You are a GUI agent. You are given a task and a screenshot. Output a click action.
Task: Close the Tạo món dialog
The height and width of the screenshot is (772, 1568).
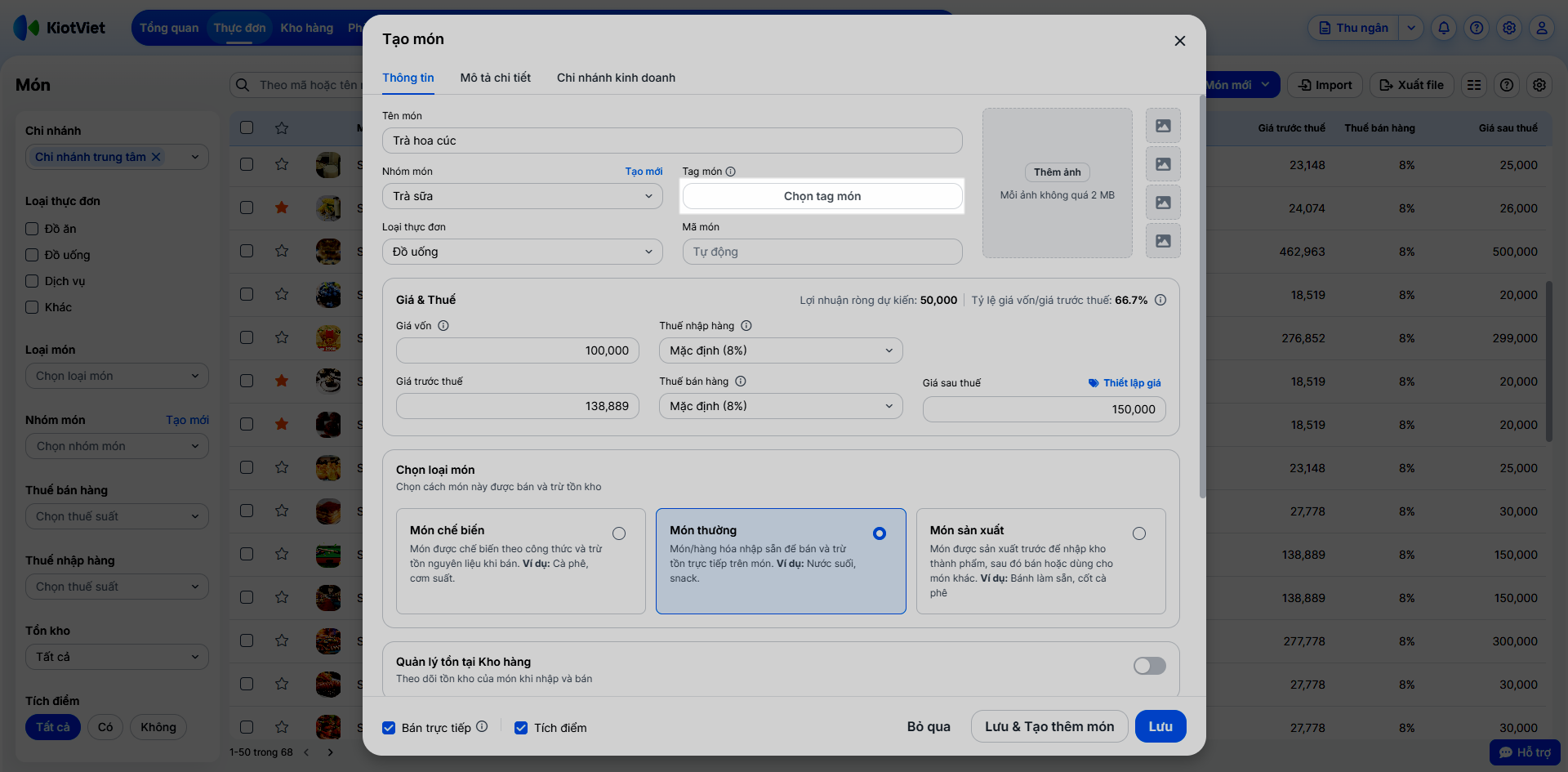[x=1179, y=41]
